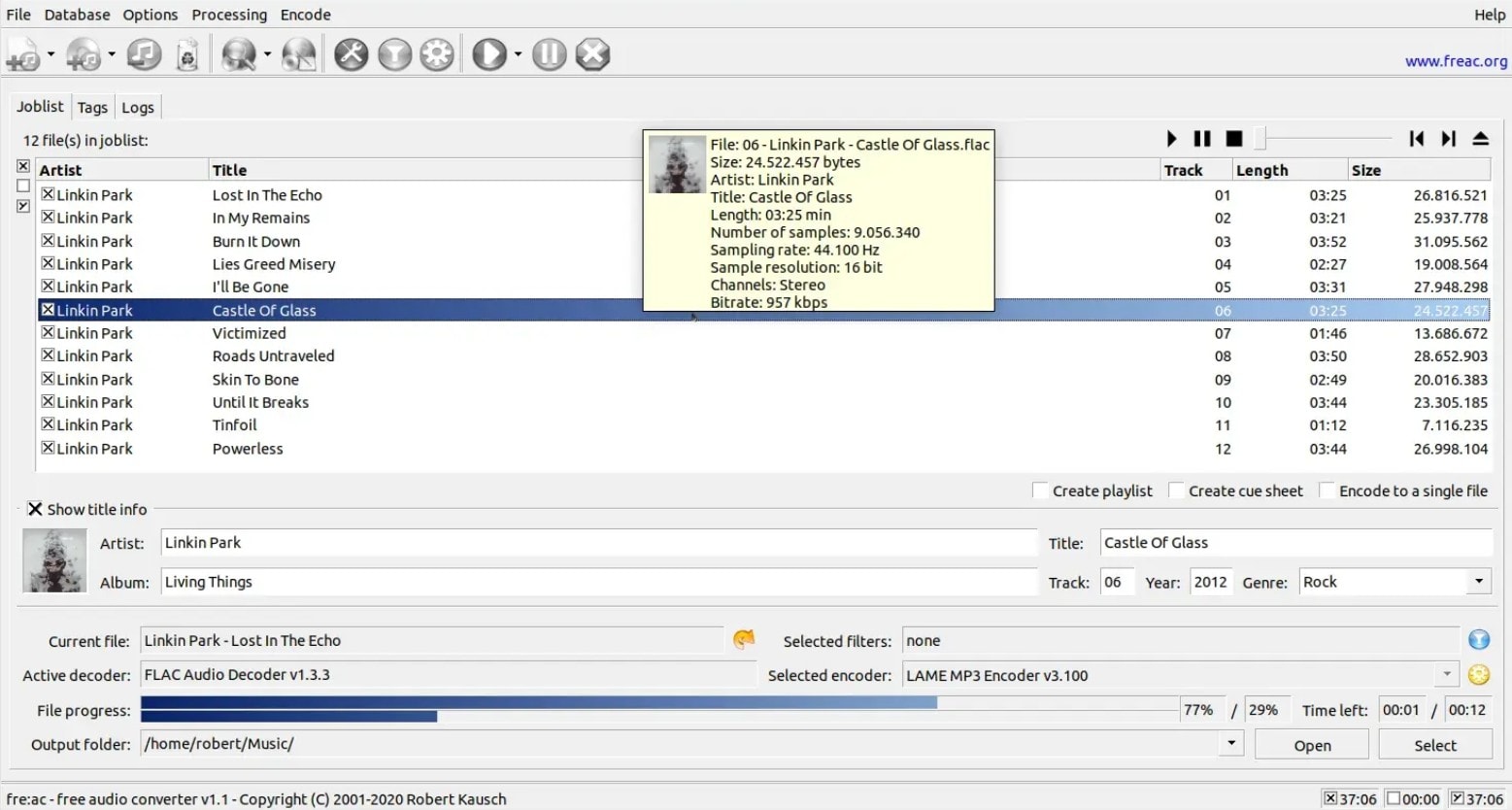The image size is (1512, 810).
Task: Expand the Add audio files dropdown arrow
Action: (x=50, y=54)
